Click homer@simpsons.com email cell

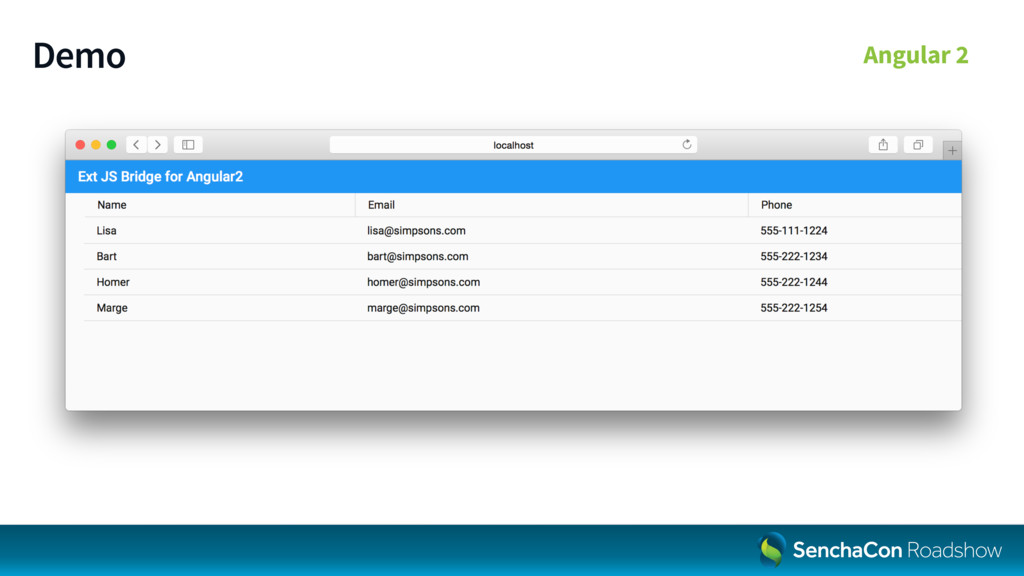tap(552, 282)
